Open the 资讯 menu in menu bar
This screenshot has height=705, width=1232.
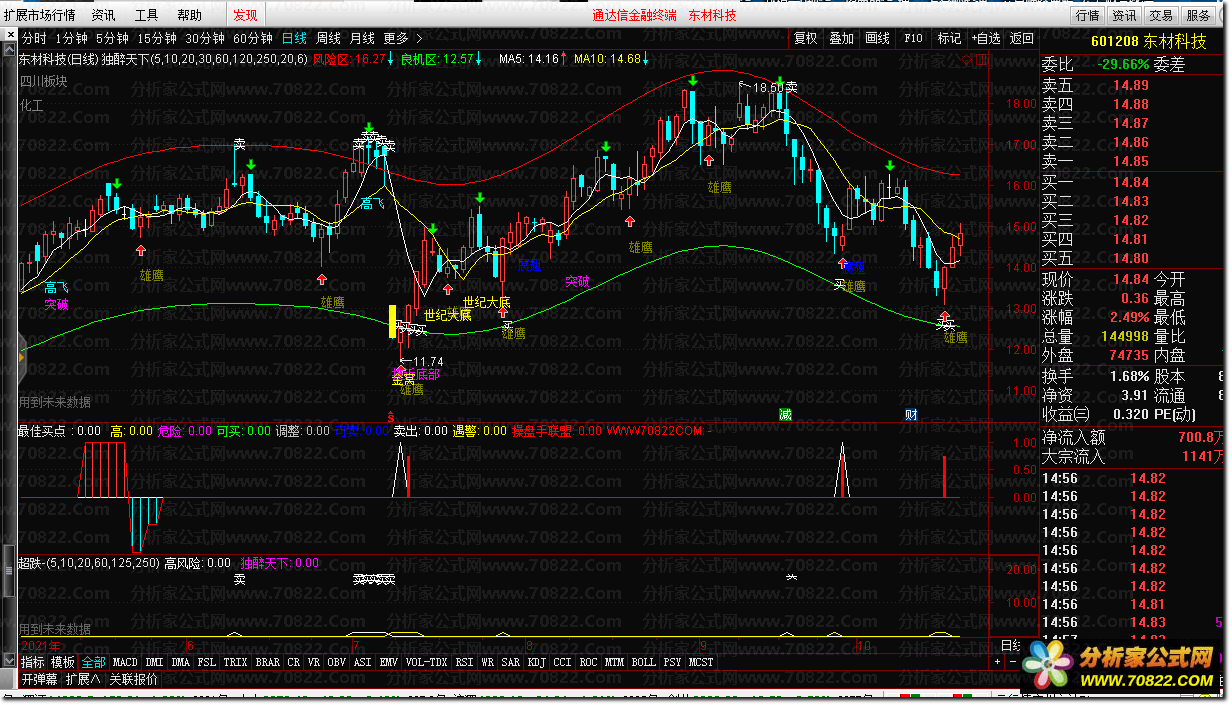[x=103, y=15]
